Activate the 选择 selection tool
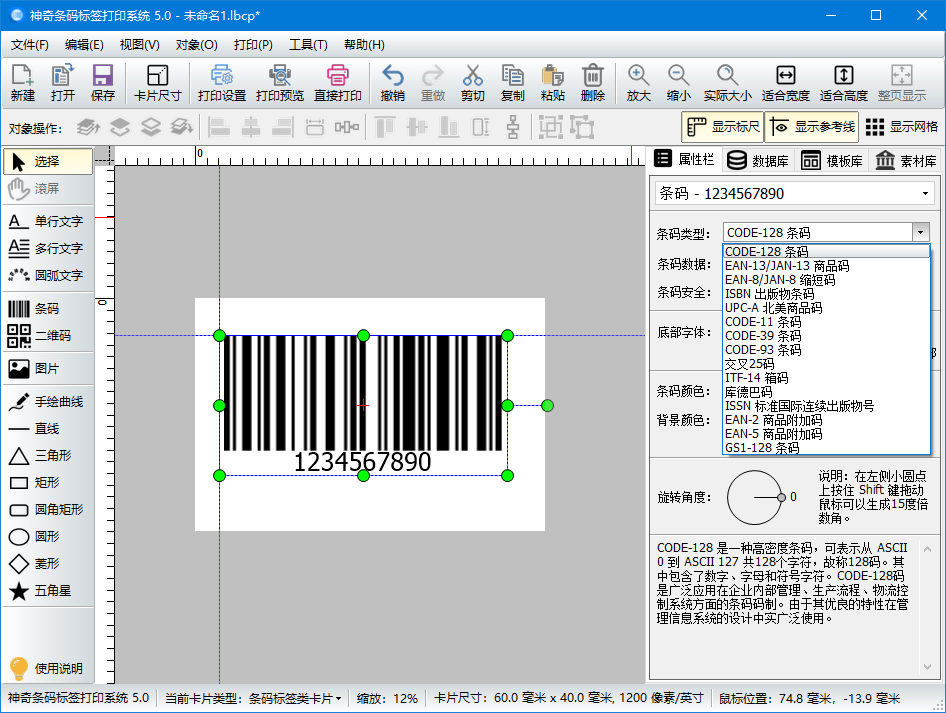 48,162
